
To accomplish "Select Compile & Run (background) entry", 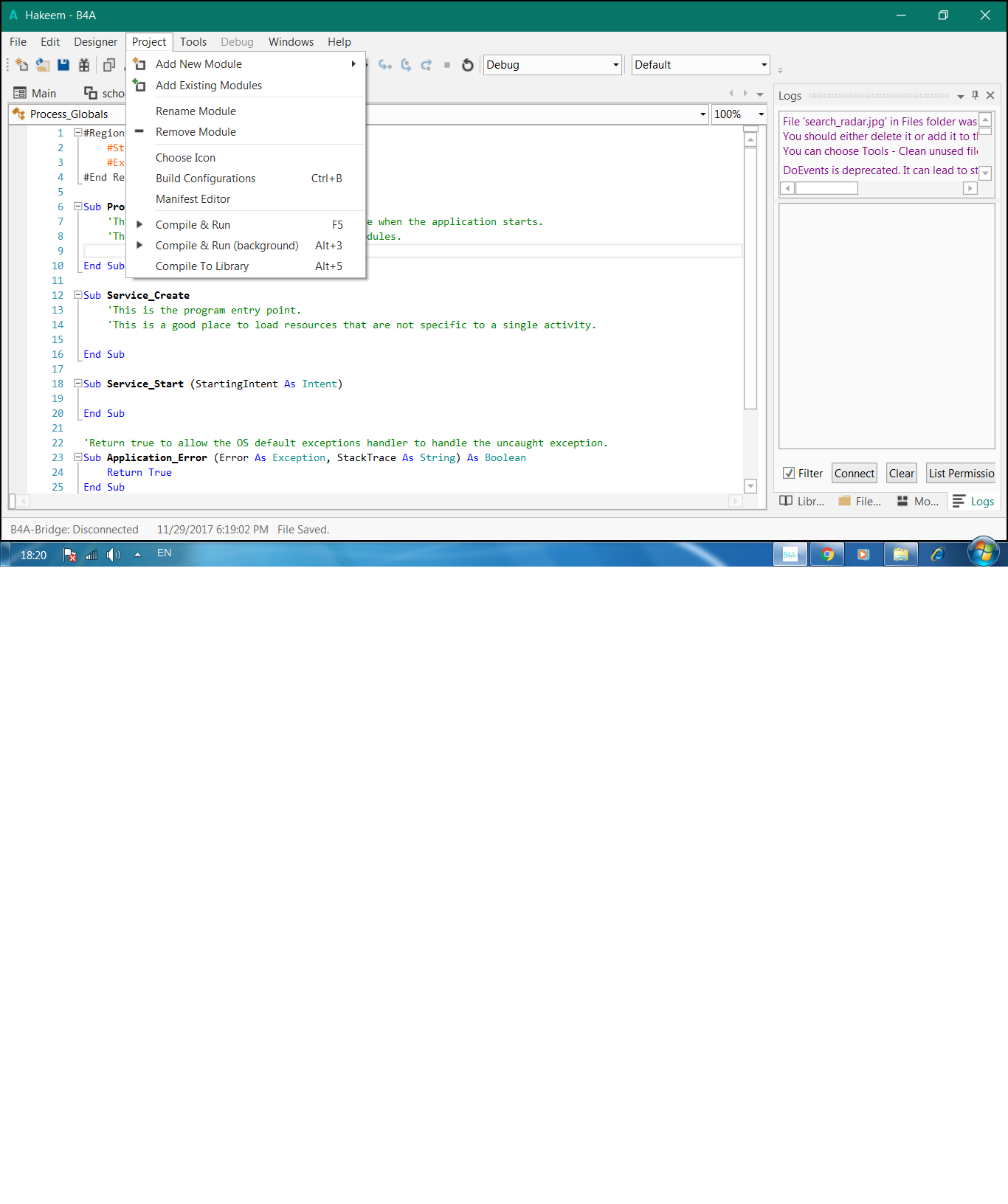I will point(246,246).
